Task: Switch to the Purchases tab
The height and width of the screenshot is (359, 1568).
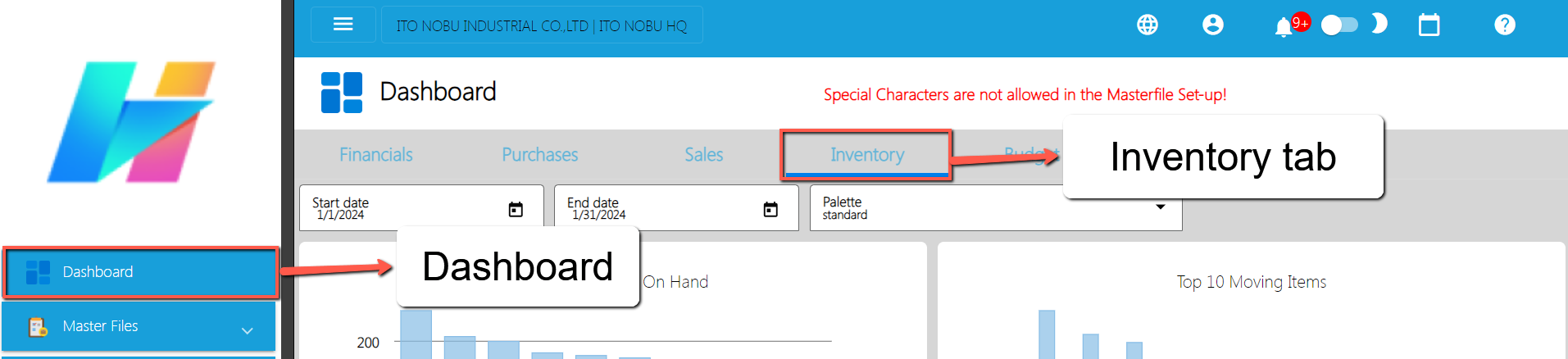Action: (x=540, y=154)
